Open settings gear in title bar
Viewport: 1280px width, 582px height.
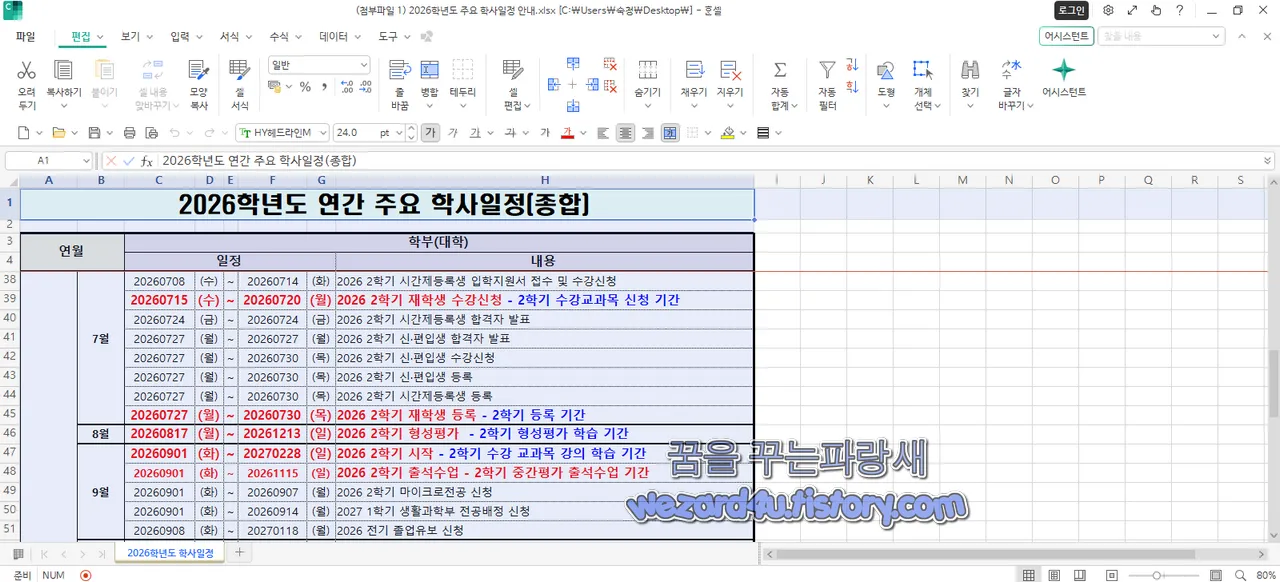point(1108,10)
